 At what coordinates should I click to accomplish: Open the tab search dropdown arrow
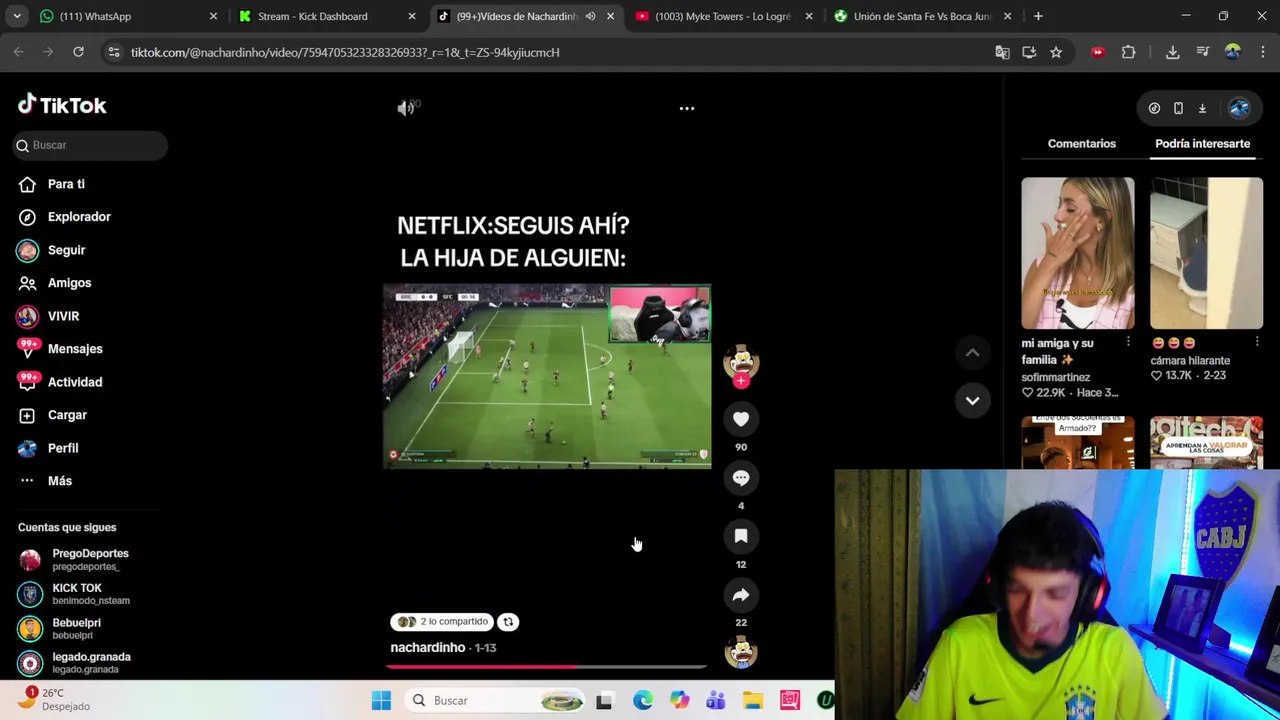pos(16,16)
